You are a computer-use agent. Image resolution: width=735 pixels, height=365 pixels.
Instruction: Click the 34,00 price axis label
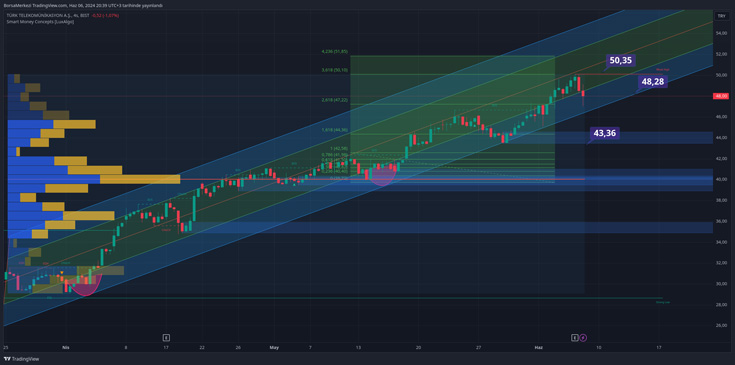pos(720,242)
